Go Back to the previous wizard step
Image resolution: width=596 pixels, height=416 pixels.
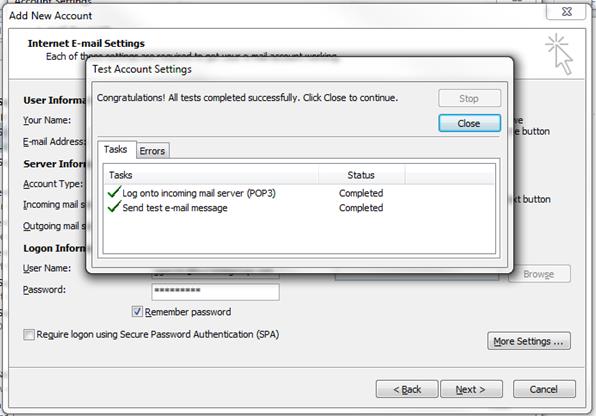[407, 389]
